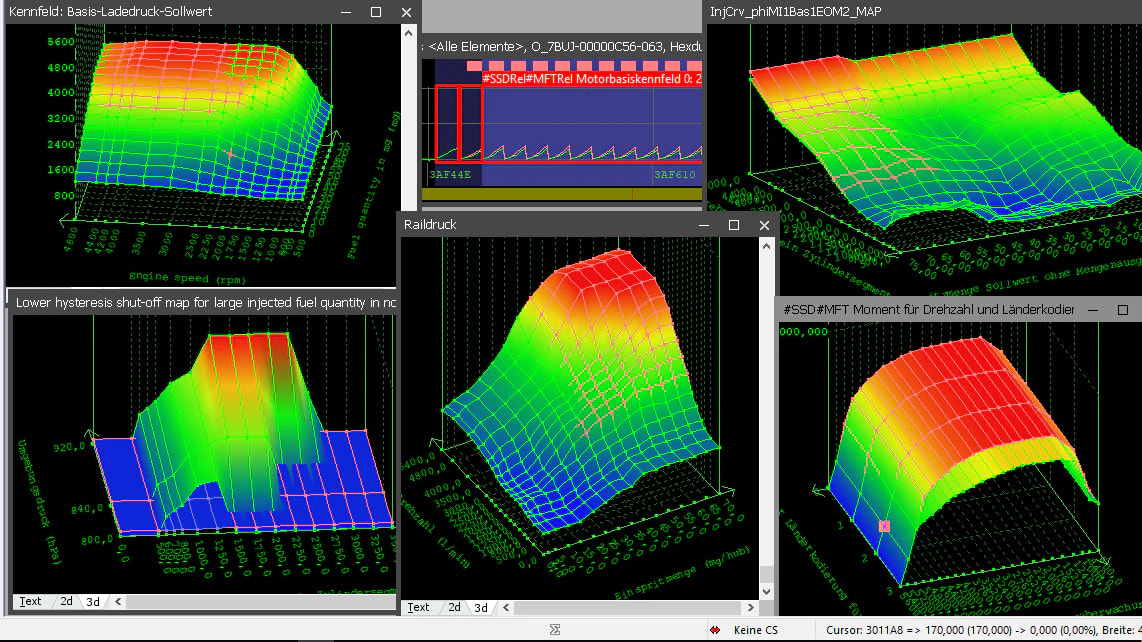
Task: Minimize the #SSD#MFT Moment window
Action: pyautogui.click(x=1092, y=310)
